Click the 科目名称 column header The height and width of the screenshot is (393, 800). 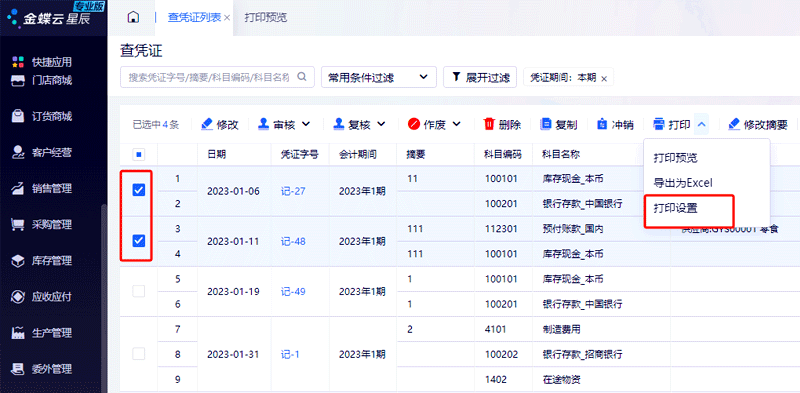561,154
